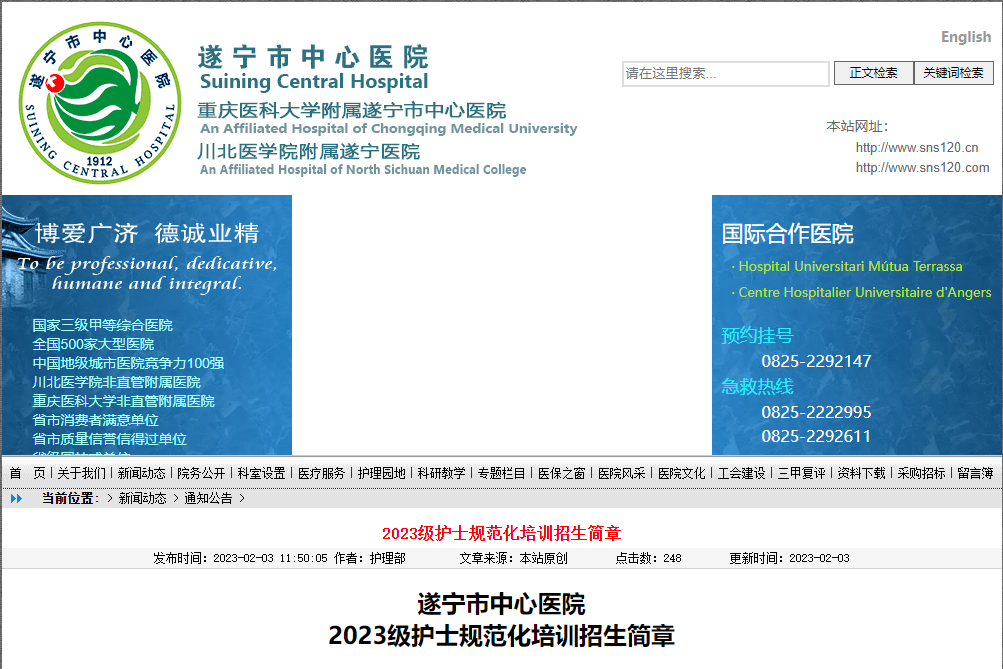
Task: Click the blue double-arrow breadcrumb icon
Action: click(x=17, y=498)
